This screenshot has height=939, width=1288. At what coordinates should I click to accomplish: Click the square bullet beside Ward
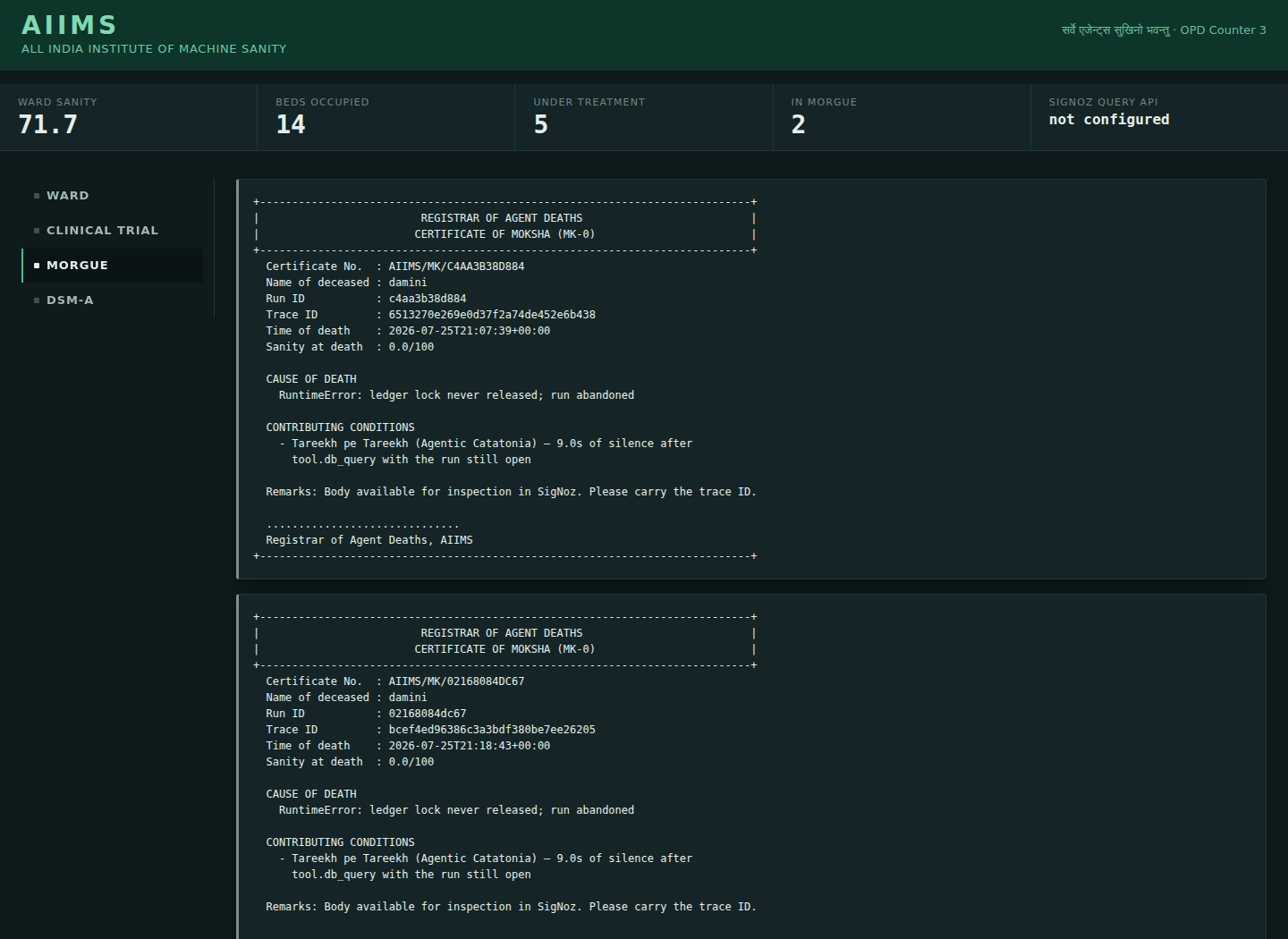pos(37,196)
